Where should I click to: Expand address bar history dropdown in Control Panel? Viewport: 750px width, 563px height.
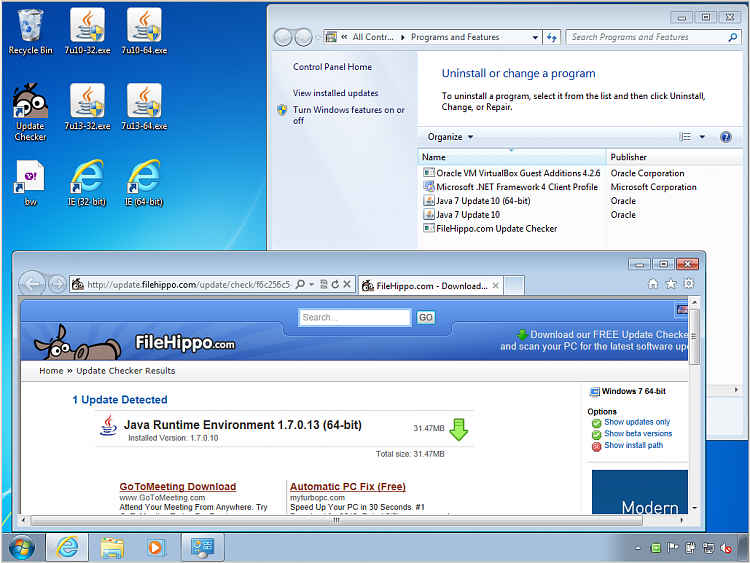tap(535, 37)
